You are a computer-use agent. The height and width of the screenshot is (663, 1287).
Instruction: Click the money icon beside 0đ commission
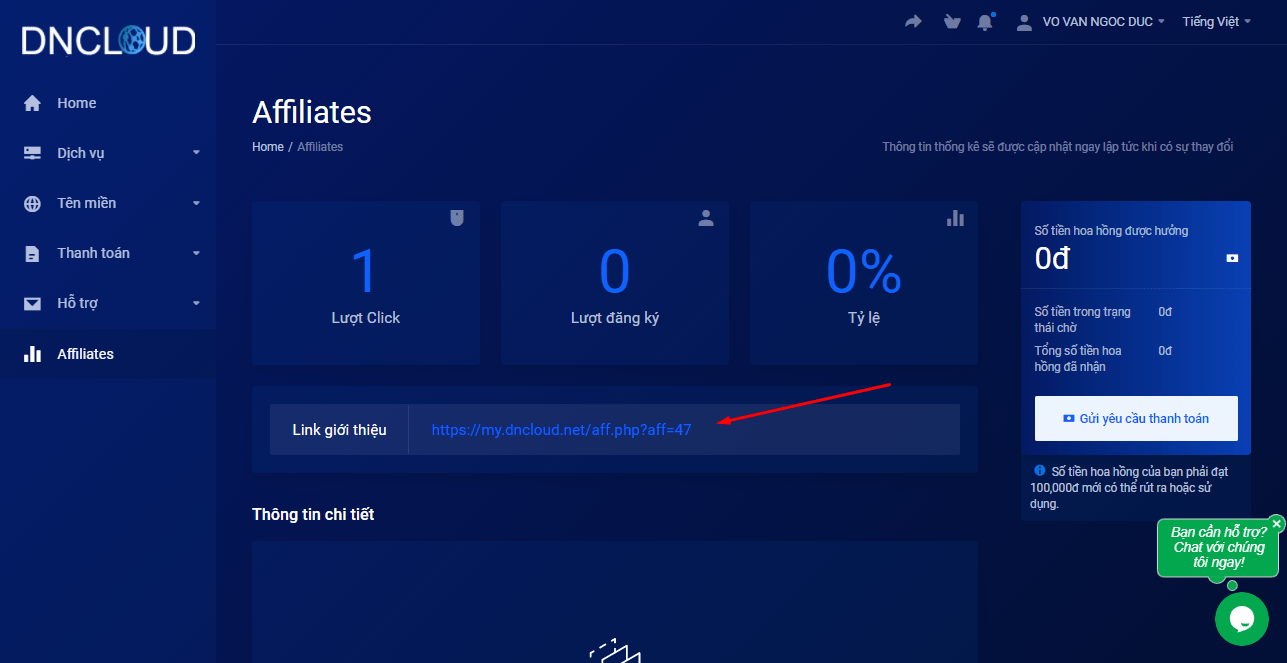coord(1232,258)
